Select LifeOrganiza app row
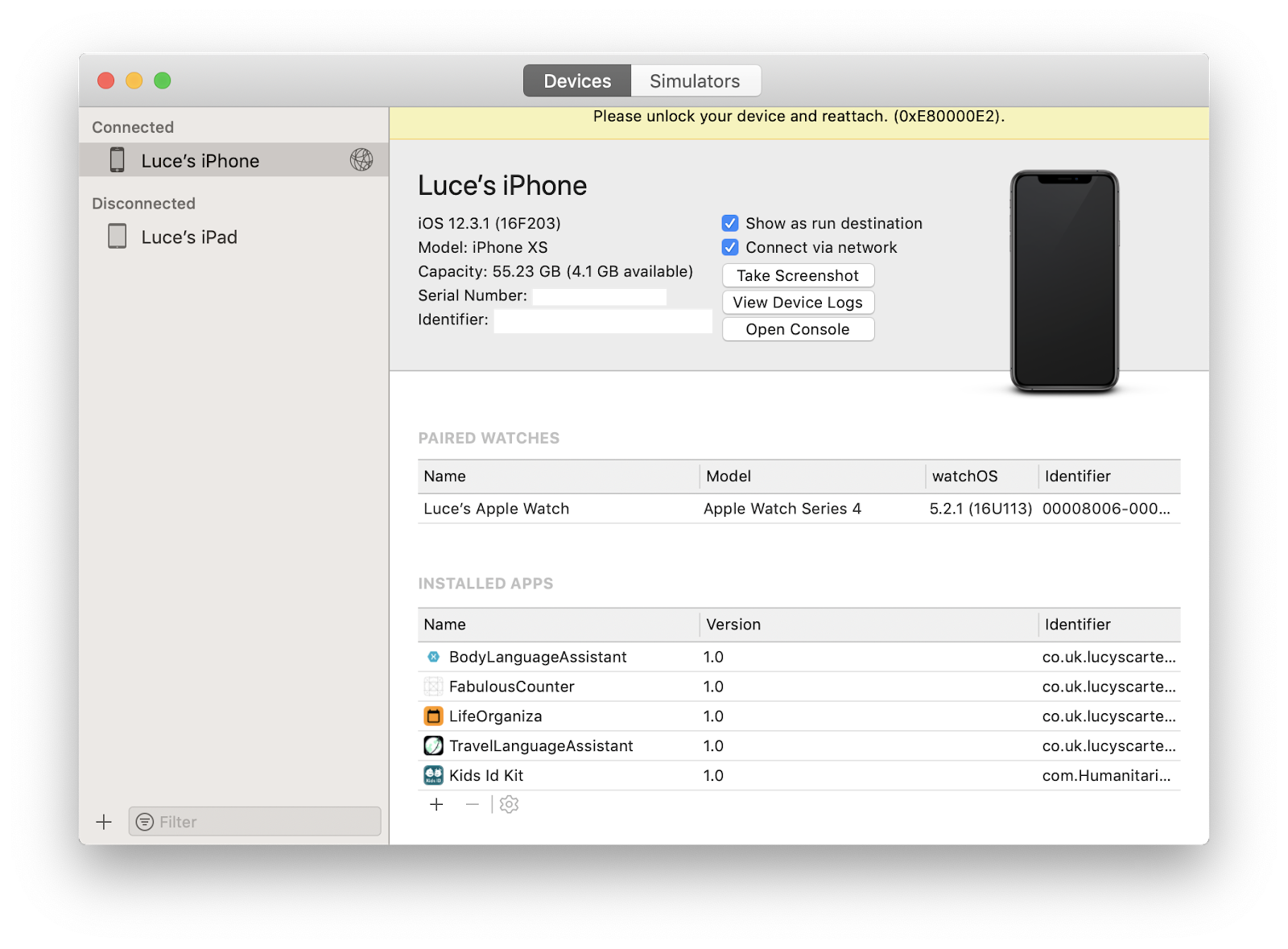Screen dimensions: 1288x949 coord(799,716)
